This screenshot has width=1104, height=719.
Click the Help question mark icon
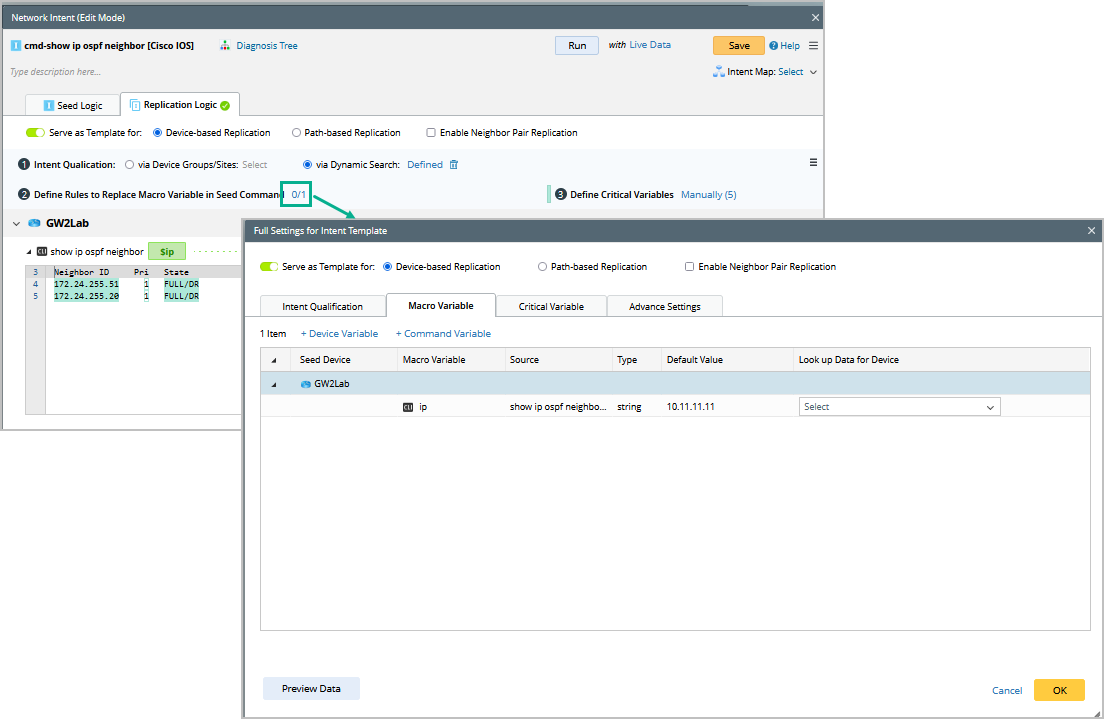(773, 46)
